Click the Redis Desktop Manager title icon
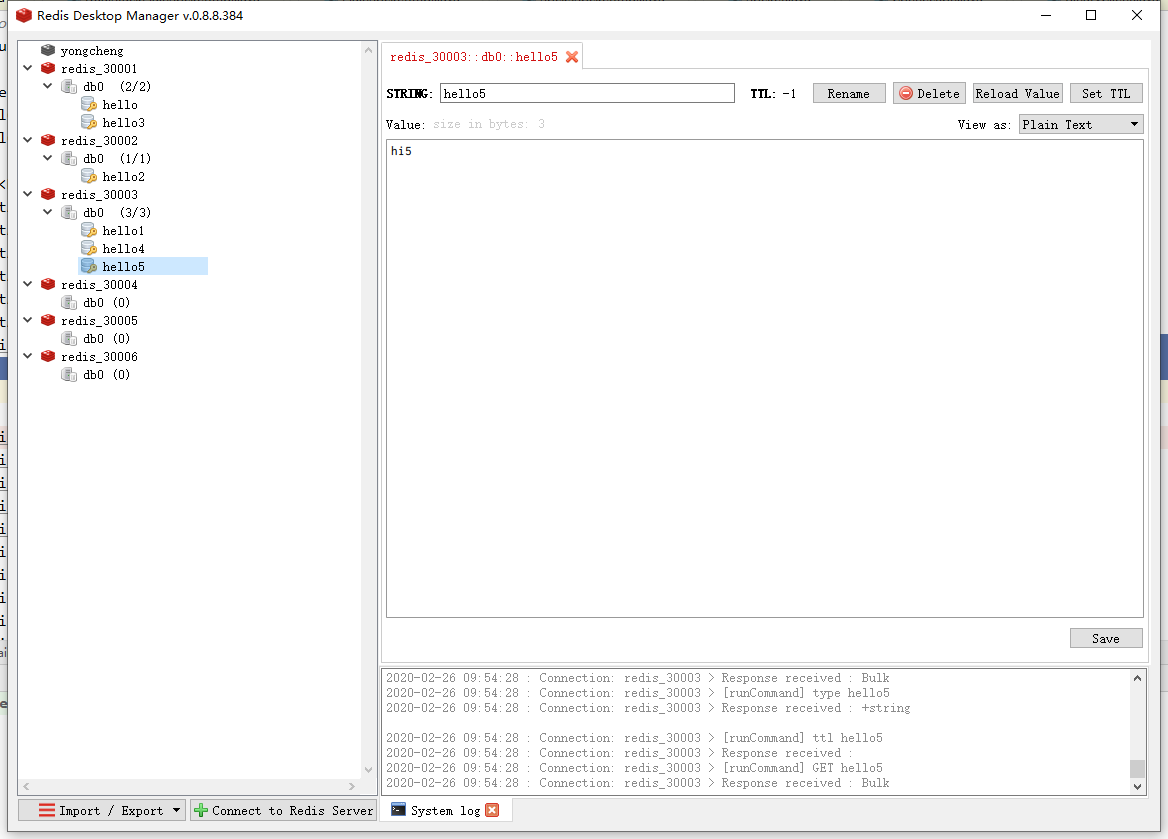Screen dimensions: 1168x839 pyautogui.click(x=24, y=15)
